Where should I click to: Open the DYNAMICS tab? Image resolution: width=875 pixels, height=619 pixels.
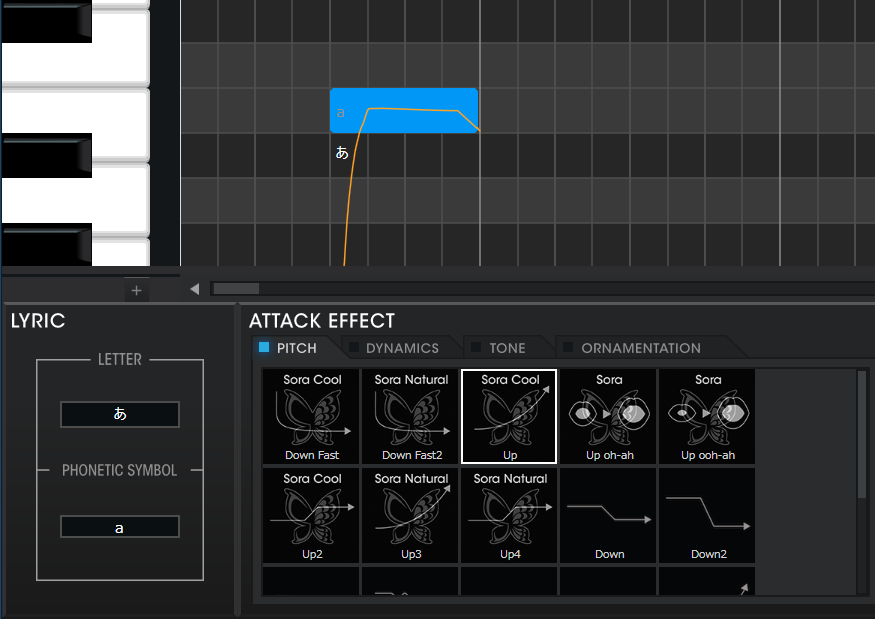(402, 348)
